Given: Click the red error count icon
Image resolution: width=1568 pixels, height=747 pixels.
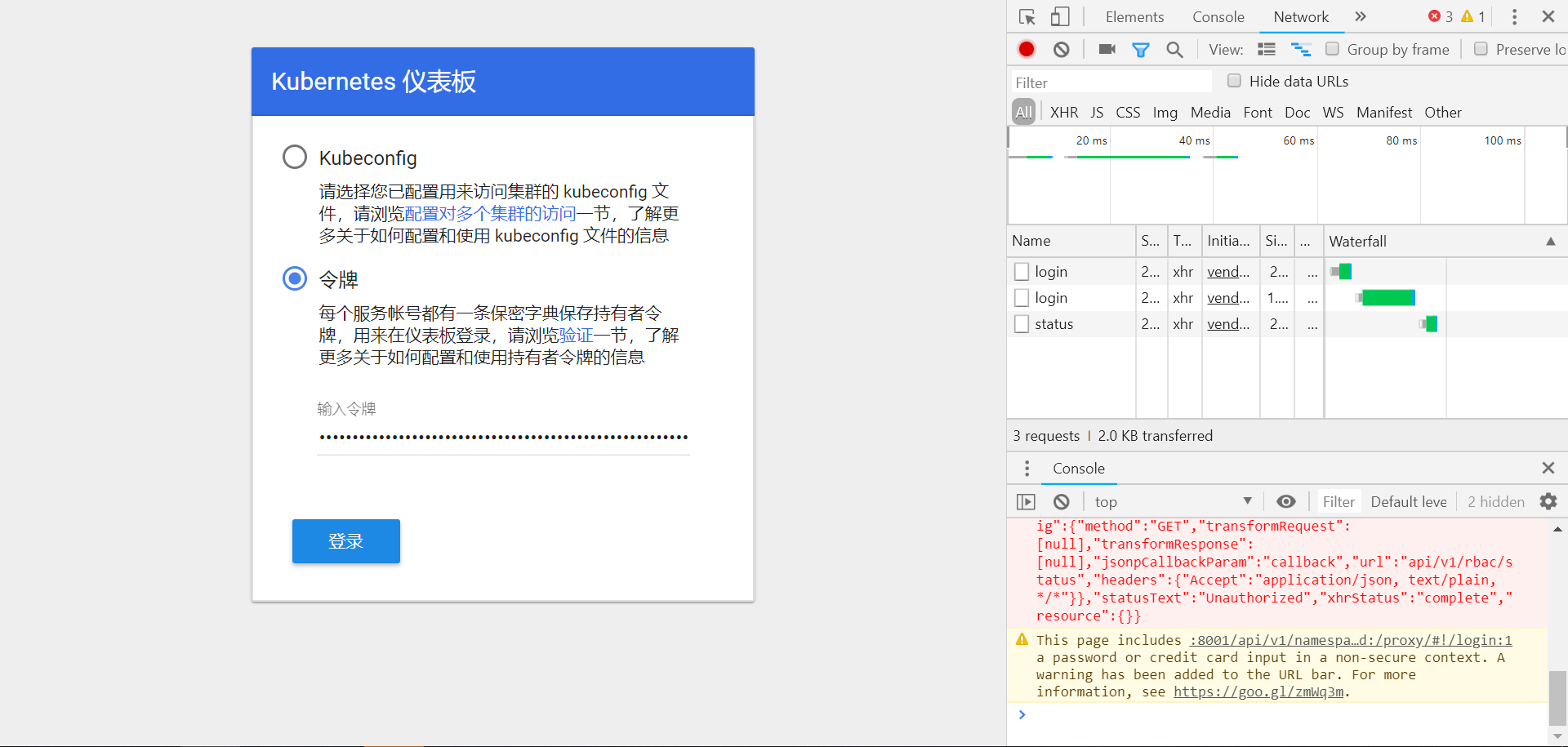Looking at the screenshot, I should tap(1434, 16).
